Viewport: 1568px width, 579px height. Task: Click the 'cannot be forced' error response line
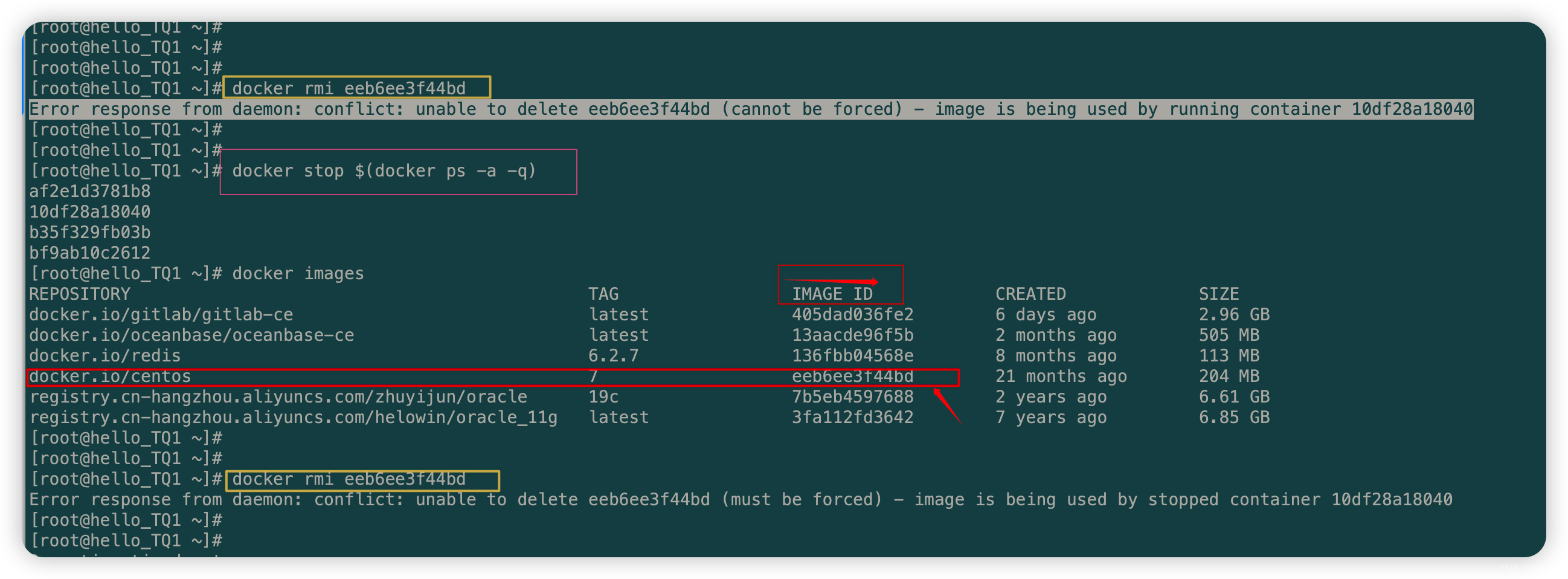(x=751, y=109)
